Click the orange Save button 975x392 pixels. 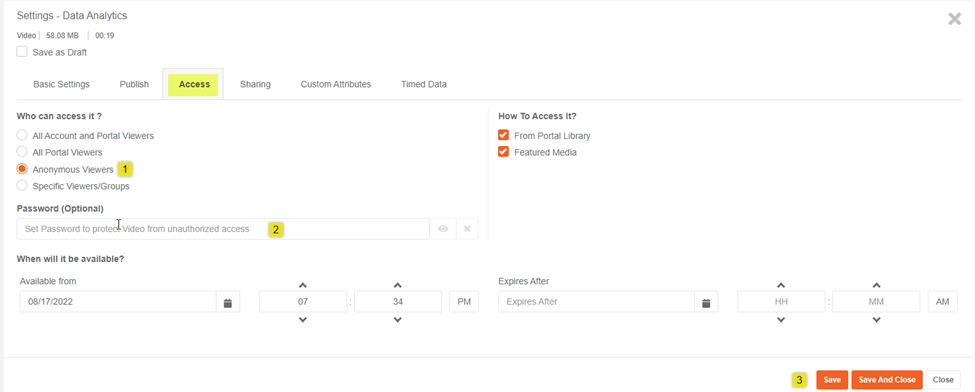pyautogui.click(x=832, y=380)
